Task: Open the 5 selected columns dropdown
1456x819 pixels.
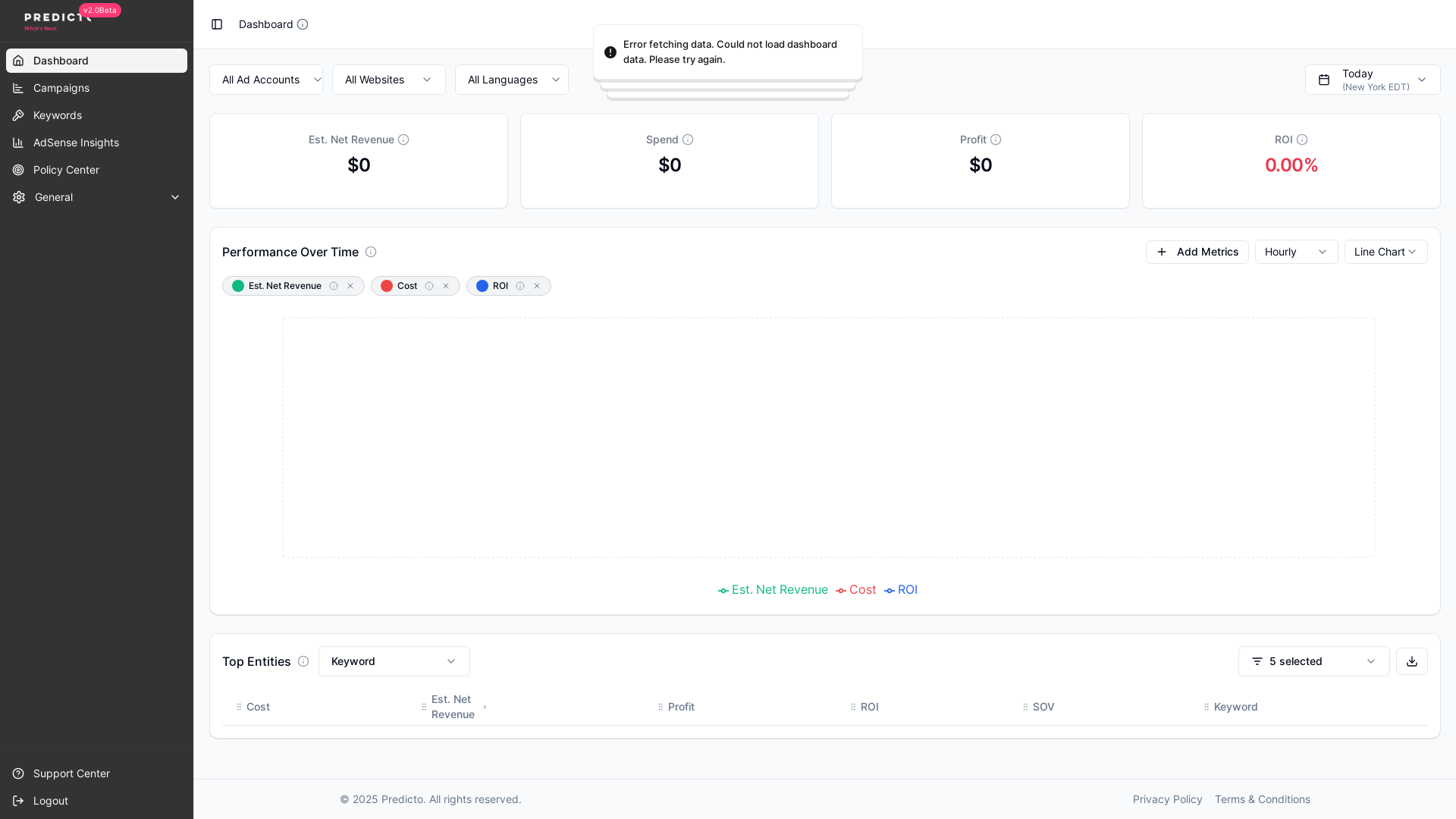Action: point(1314,661)
